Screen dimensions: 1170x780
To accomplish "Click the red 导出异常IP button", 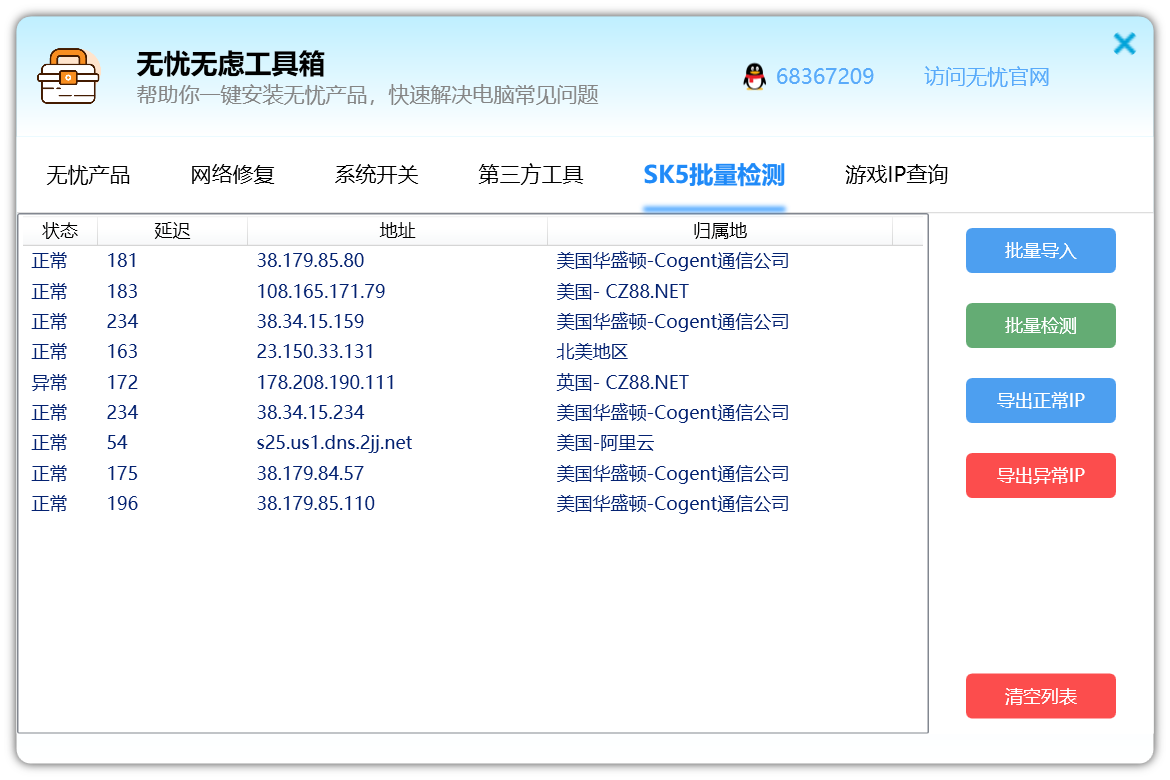I will pyautogui.click(x=1040, y=476).
